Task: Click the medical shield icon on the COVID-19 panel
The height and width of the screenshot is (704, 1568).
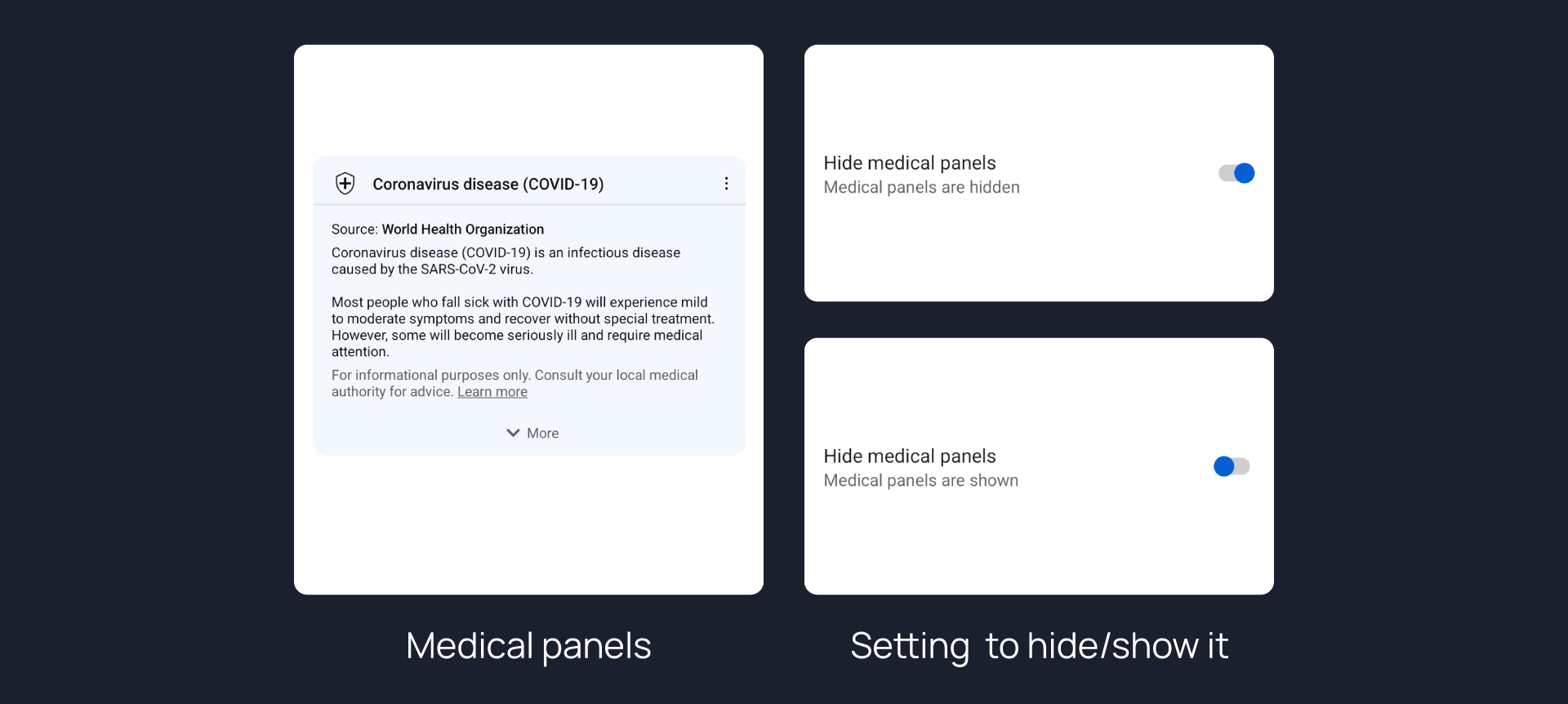Action: (345, 184)
